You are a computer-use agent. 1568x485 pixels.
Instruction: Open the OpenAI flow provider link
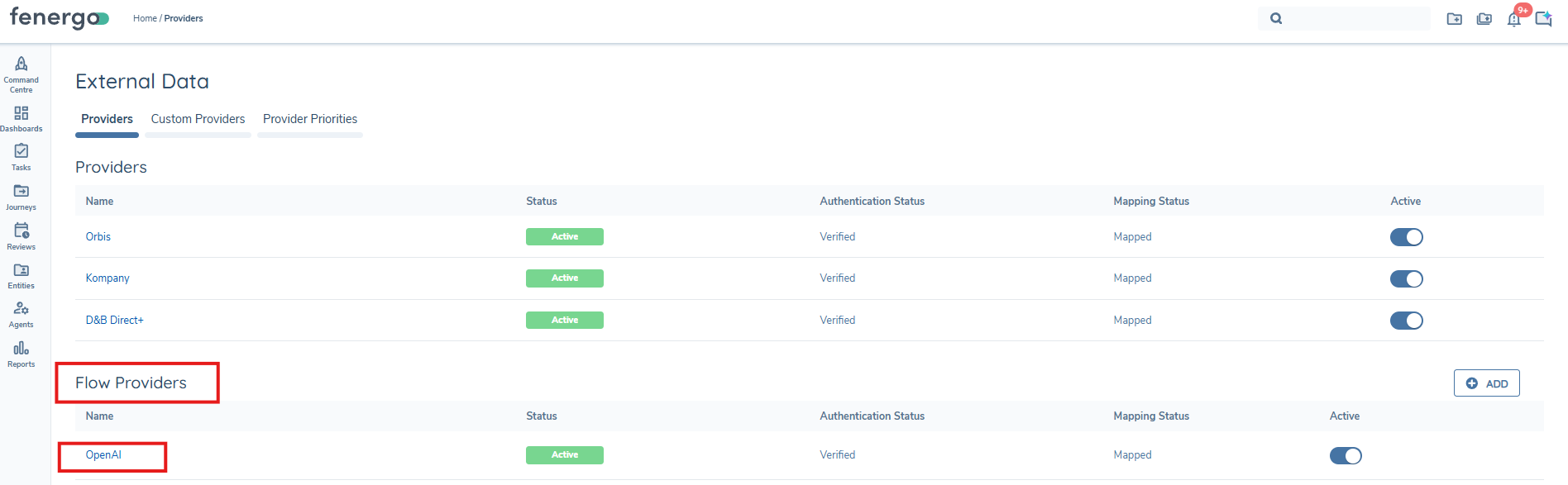point(103,454)
